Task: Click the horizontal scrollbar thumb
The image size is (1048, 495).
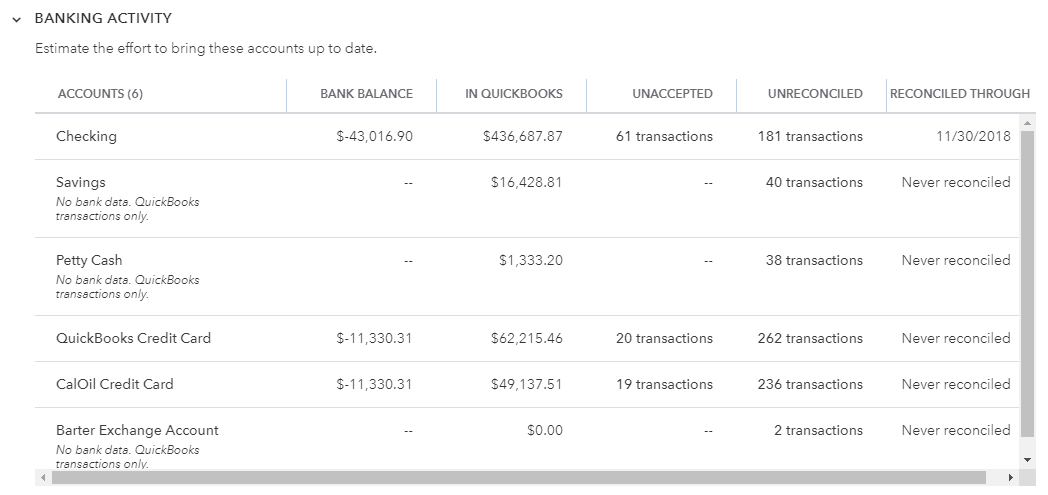Action: (x=519, y=478)
